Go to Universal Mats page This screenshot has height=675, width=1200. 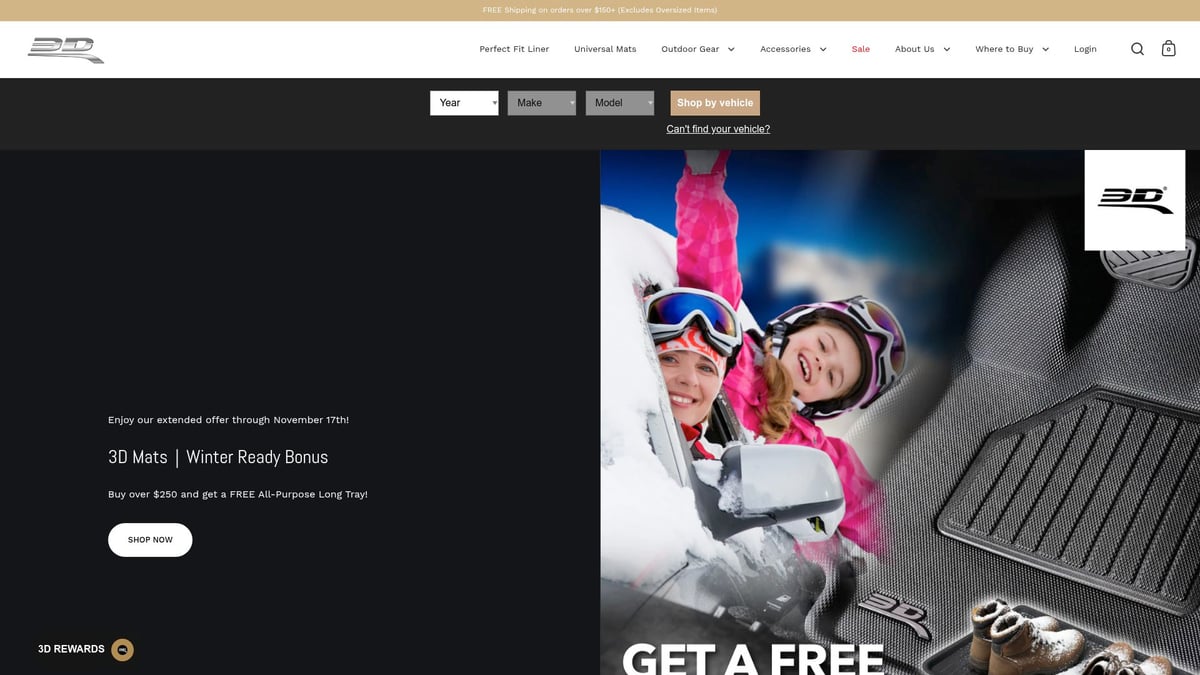point(605,49)
